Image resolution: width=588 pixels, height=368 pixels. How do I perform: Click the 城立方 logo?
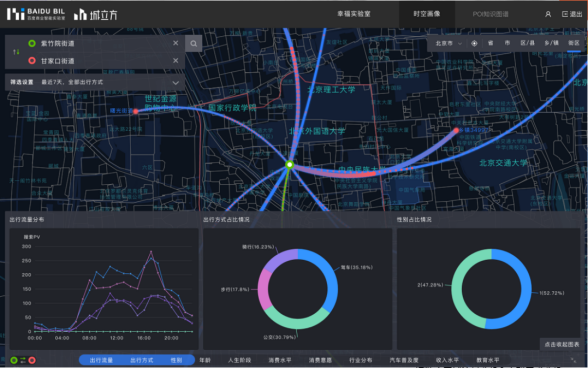point(96,14)
